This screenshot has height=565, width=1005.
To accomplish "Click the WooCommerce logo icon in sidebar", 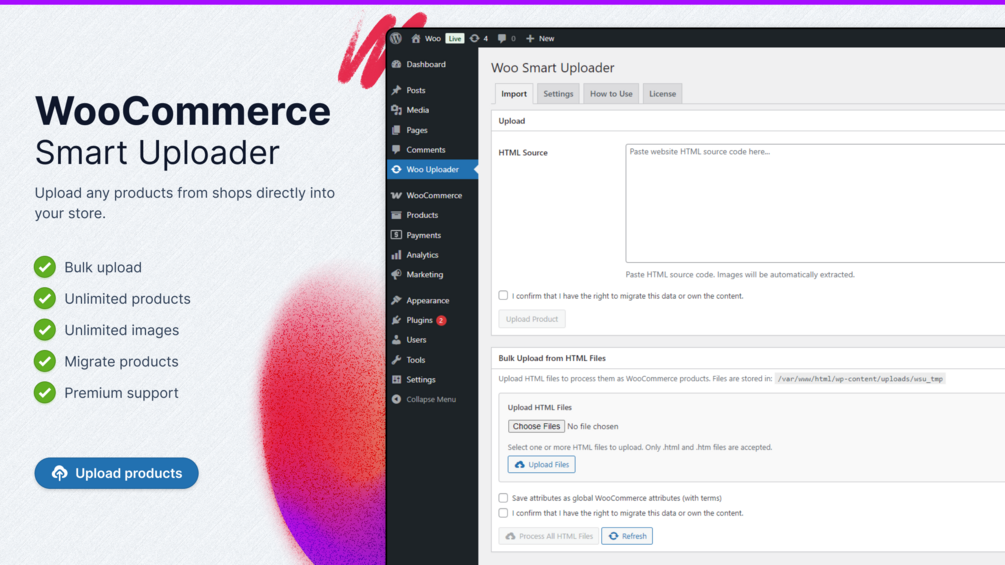I will coord(397,195).
